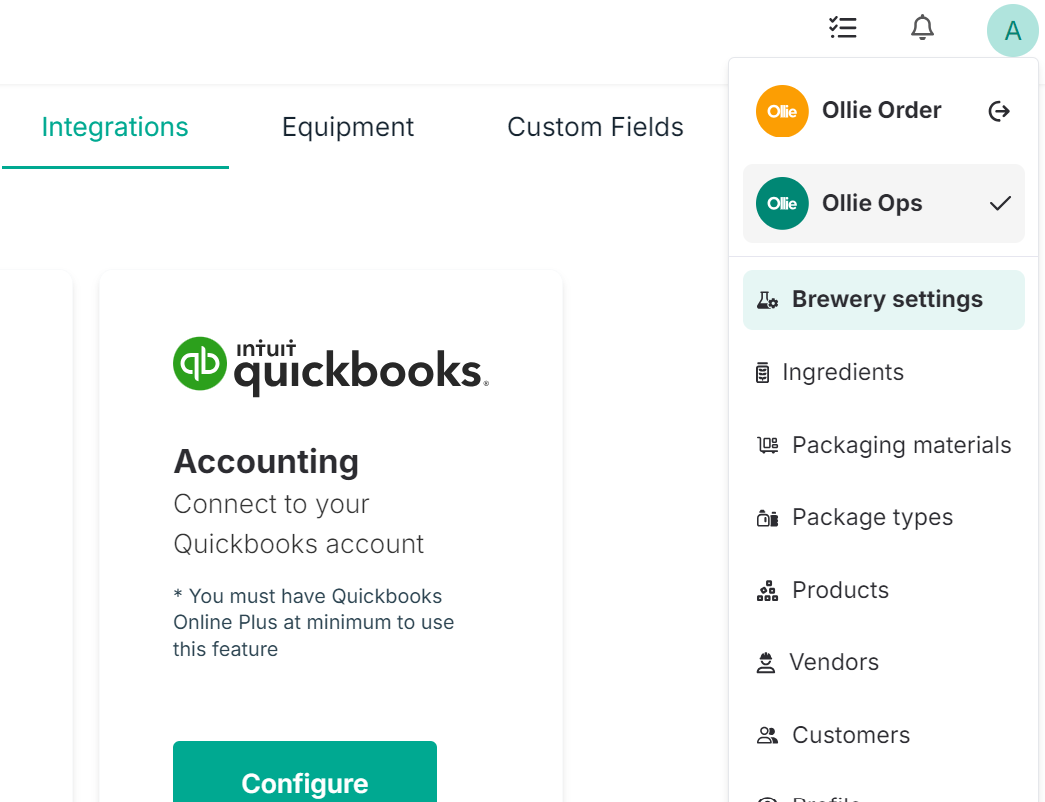
Task: Open Brewery settings menu item
Action: pos(884,300)
